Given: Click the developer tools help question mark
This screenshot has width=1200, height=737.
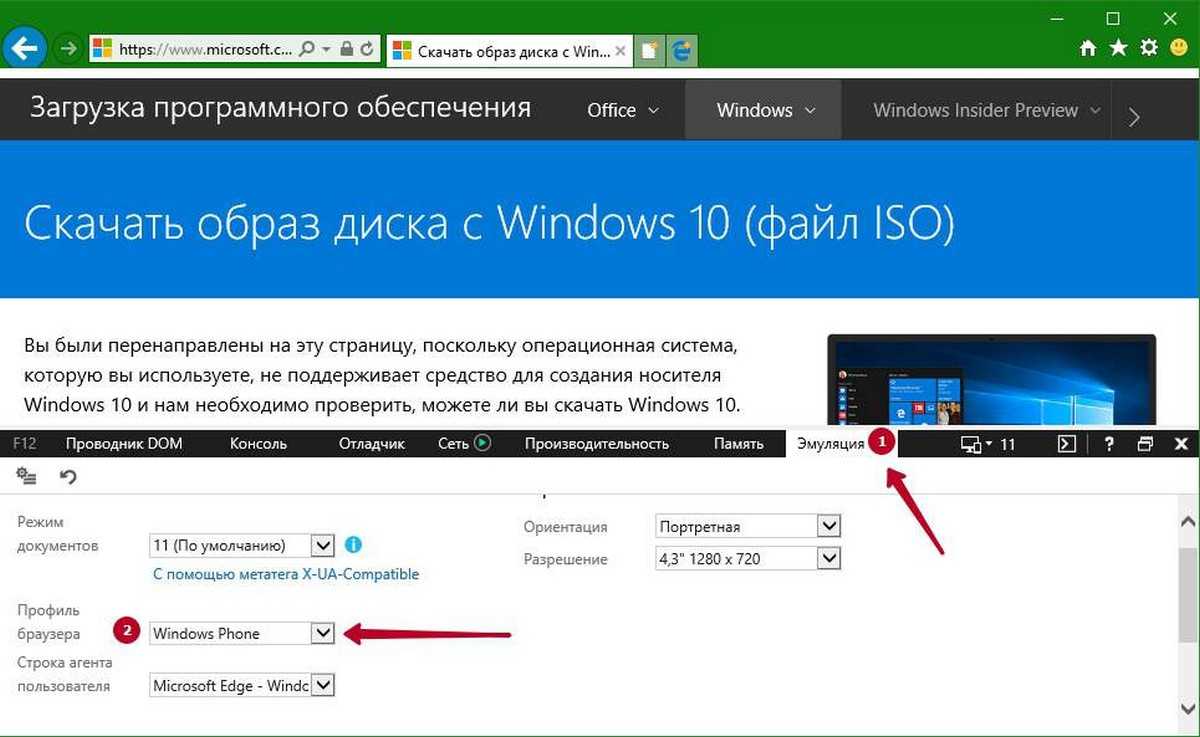Looking at the screenshot, I should (1109, 444).
